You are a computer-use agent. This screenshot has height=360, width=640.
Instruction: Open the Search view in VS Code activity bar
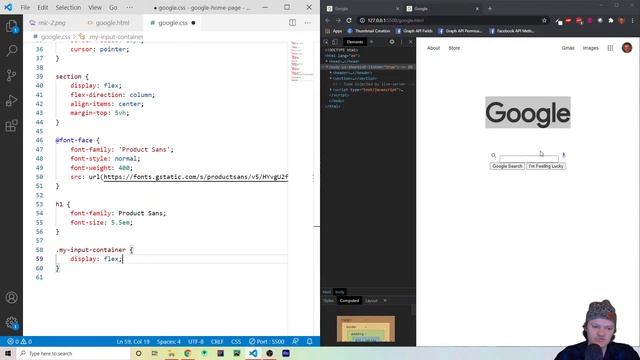11,51
